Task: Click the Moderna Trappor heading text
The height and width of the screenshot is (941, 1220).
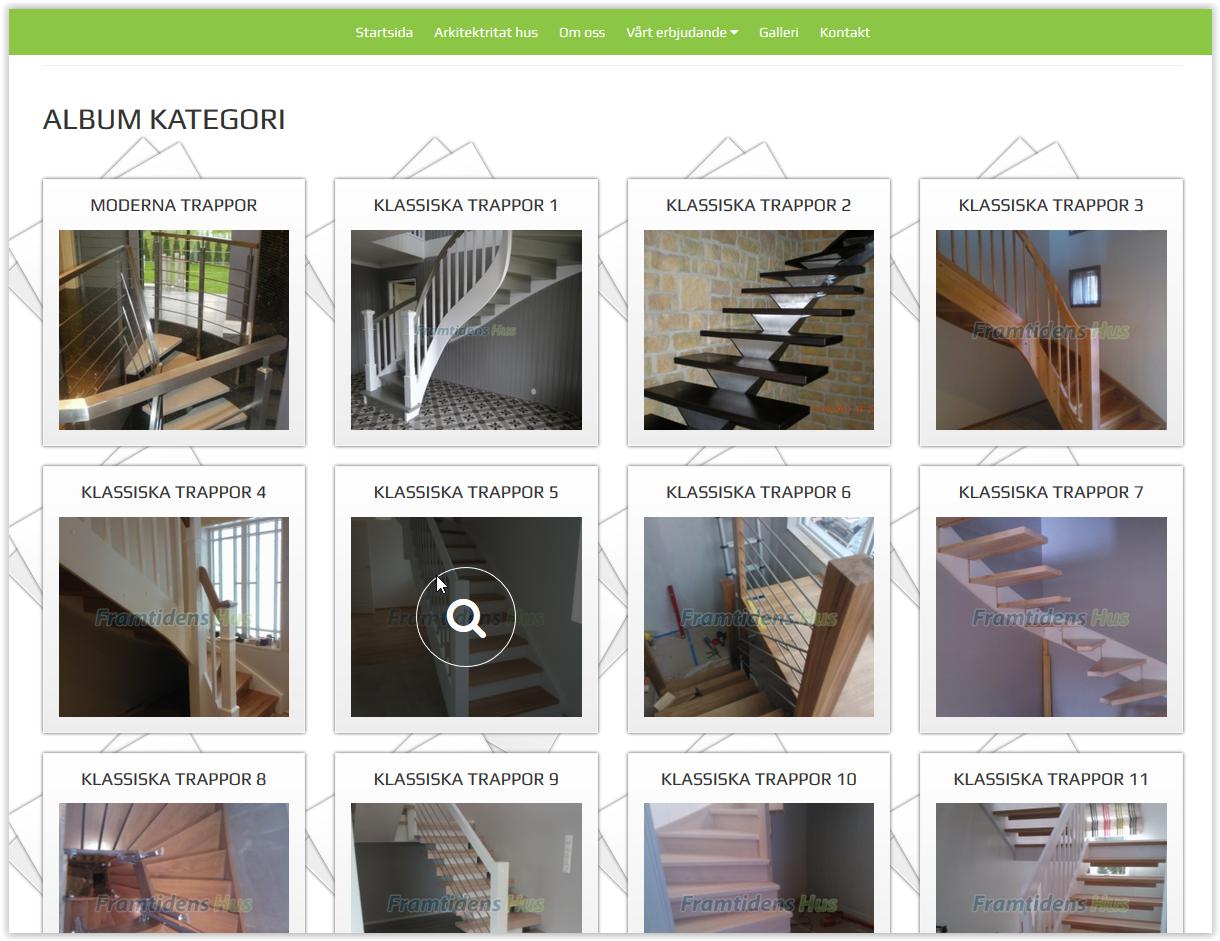Action: (x=174, y=205)
